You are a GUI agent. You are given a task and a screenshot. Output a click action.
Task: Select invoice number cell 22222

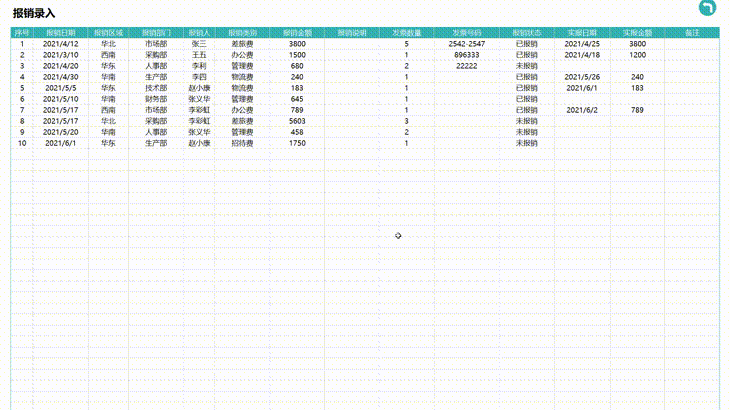(466, 66)
